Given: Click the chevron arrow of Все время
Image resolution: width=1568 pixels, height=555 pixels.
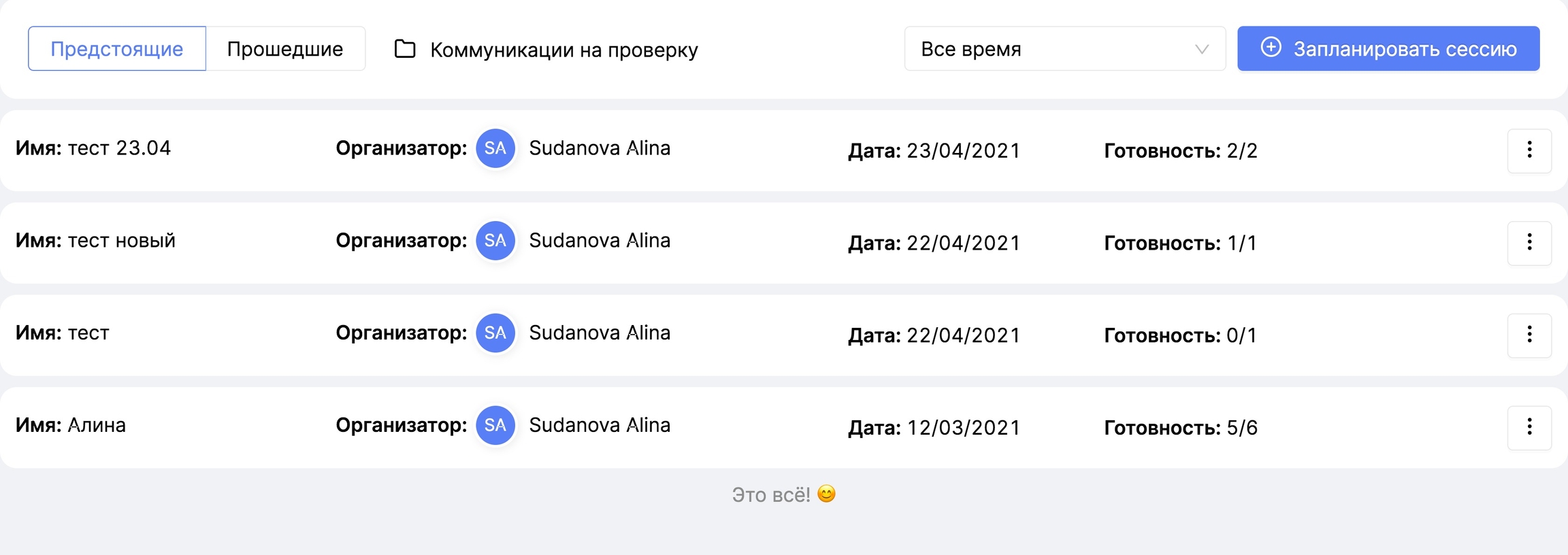Looking at the screenshot, I should (x=1202, y=49).
